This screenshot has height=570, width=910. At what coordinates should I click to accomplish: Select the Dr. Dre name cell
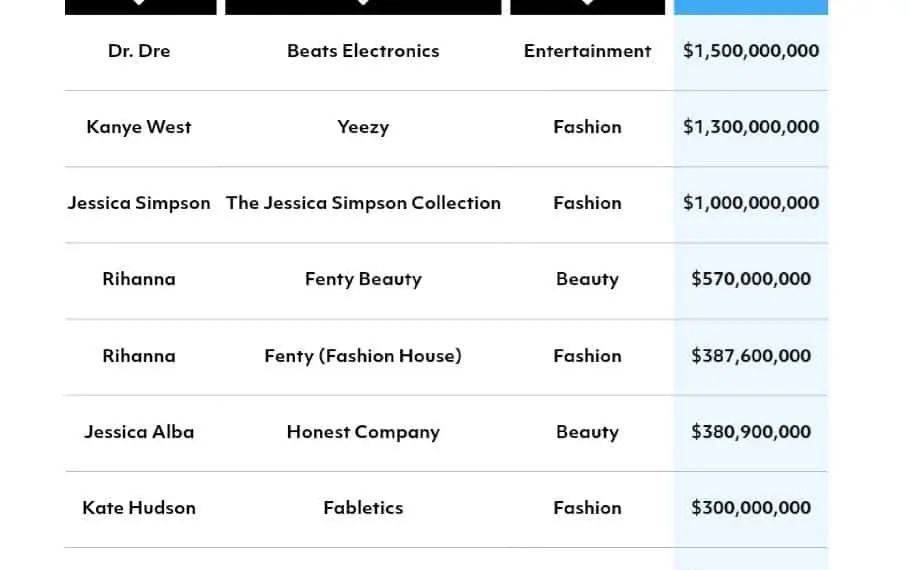click(x=139, y=51)
